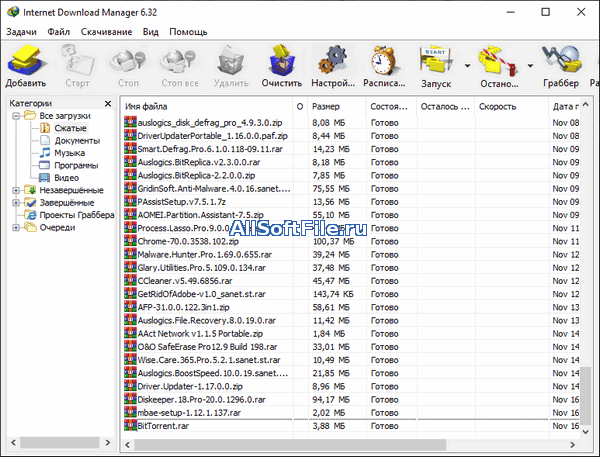Select Smart.Defrag.Pro.6.1.0.118-09.11.rar file

(210, 149)
